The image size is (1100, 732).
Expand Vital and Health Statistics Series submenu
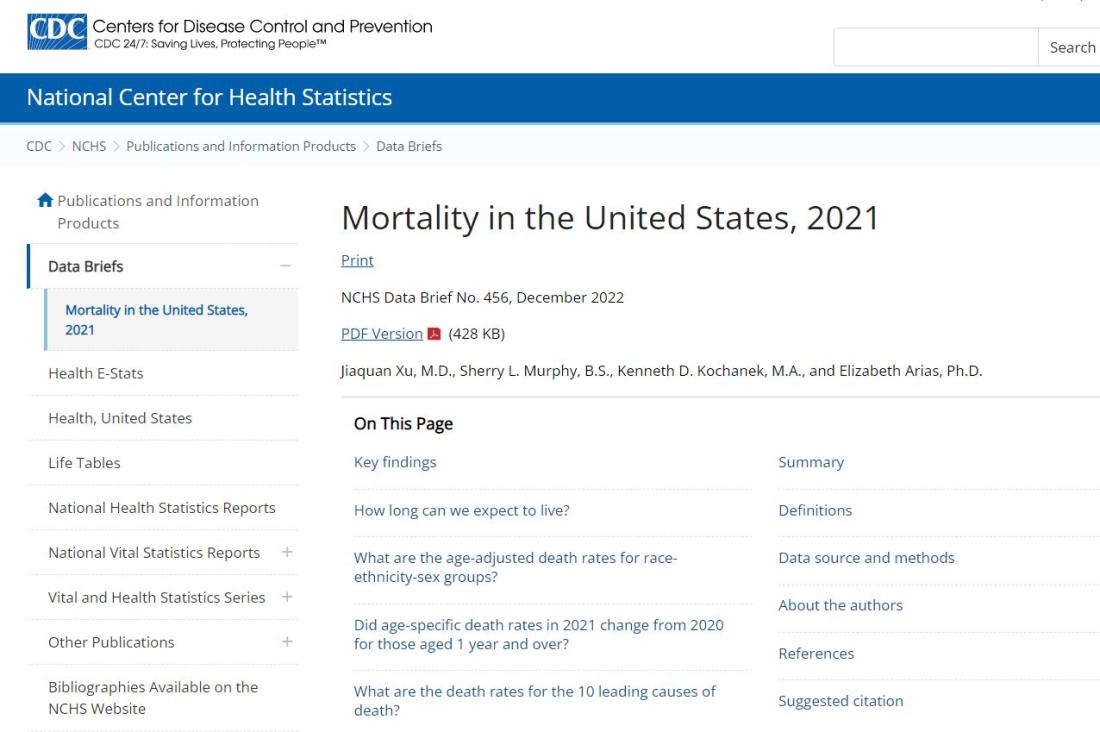tap(287, 597)
